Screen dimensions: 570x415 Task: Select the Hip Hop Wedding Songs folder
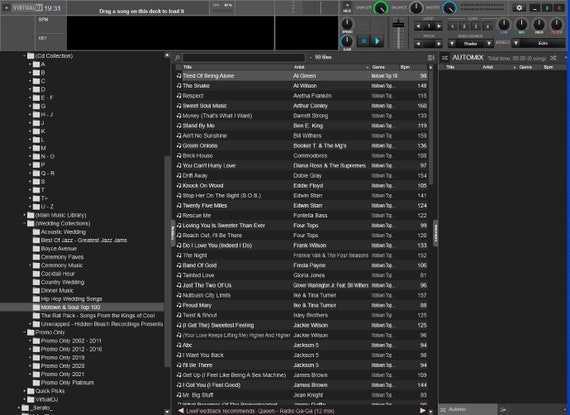71,299
